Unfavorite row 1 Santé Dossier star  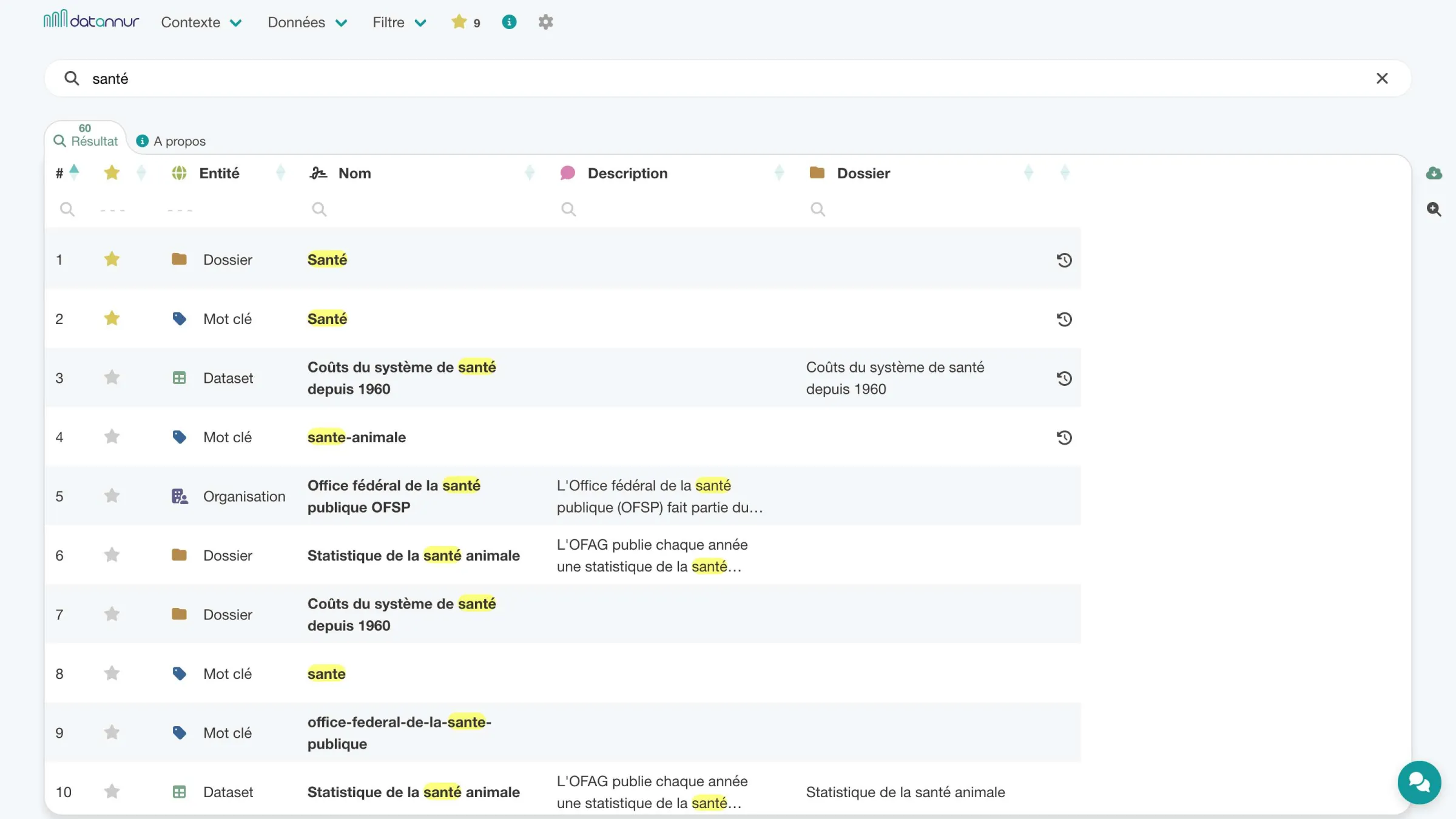112,260
